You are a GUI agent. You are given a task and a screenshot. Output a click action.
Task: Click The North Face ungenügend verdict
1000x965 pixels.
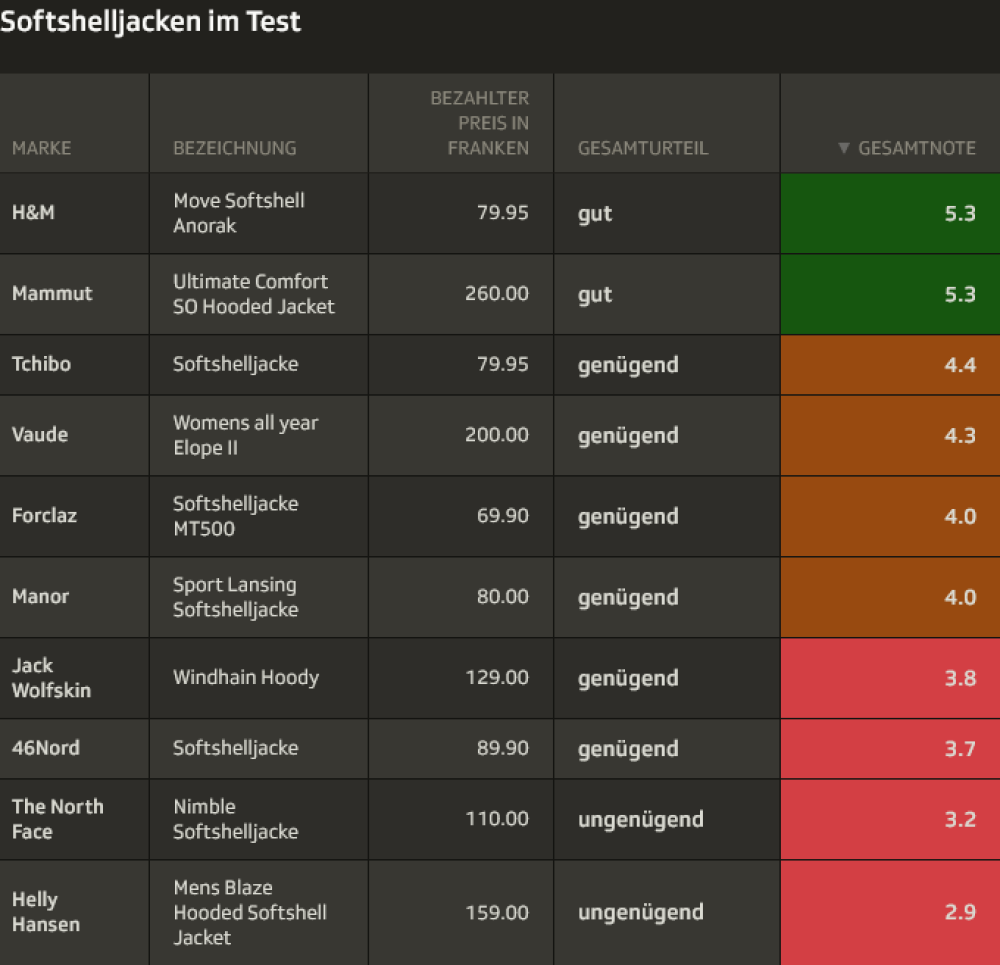640,819
